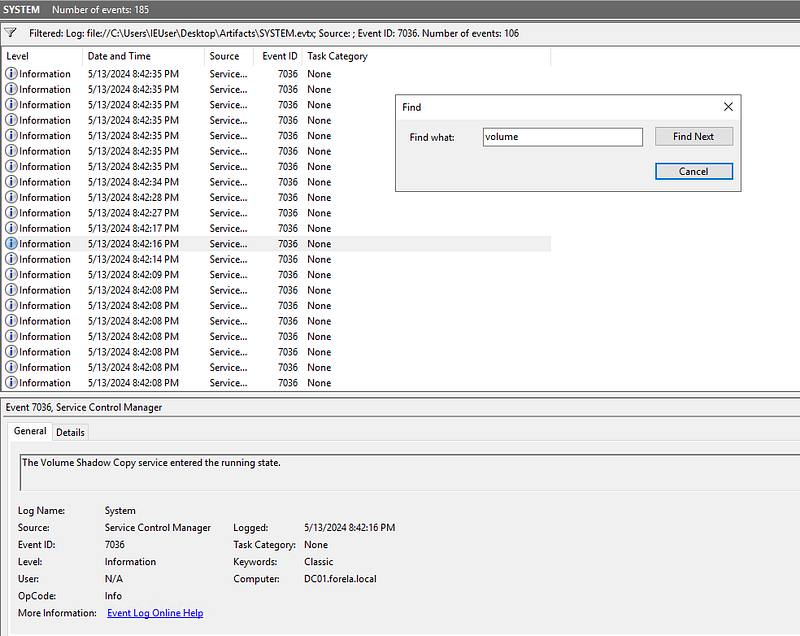This screenshot has height=636, width=800.
Task: Click the info icon in the highlighted 8:42:16 PM row
Action: pyautogui.click(x=11, y=243)
